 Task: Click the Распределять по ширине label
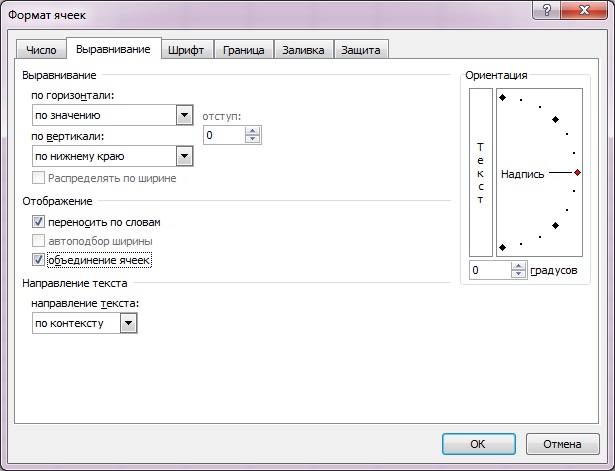[112, 178]
